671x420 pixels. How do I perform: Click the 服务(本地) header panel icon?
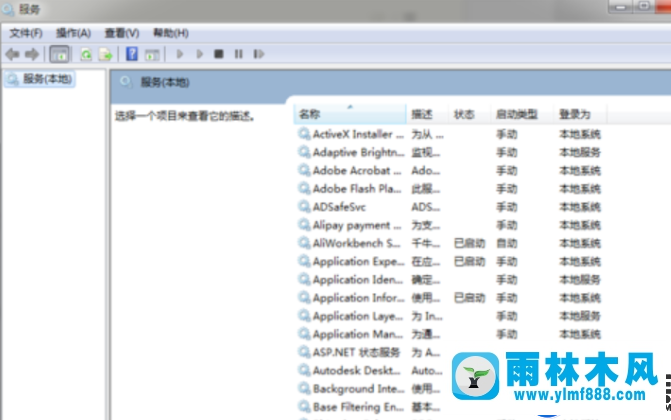pyautogui.click(x=126, y=82)
